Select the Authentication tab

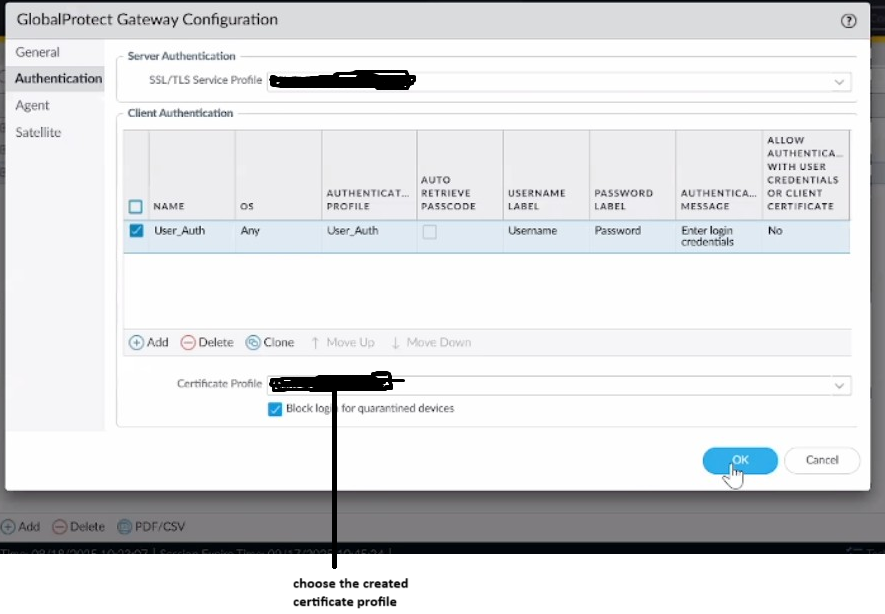pyautogui.click(x=58, y=78)
